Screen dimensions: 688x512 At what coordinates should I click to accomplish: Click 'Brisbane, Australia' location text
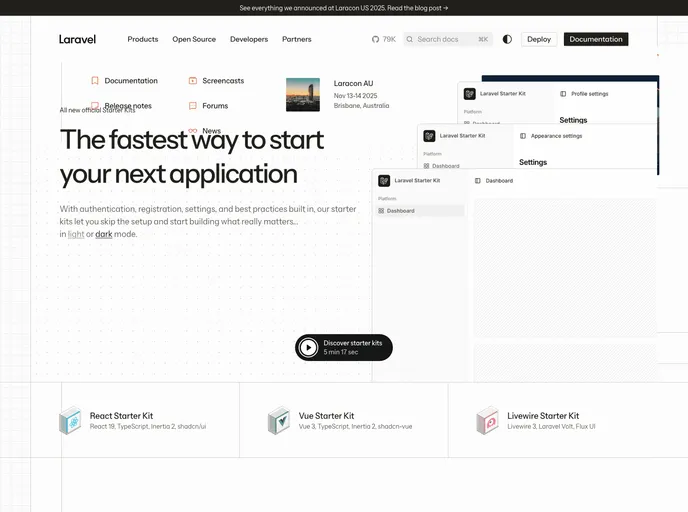click(x=361, y=106)
